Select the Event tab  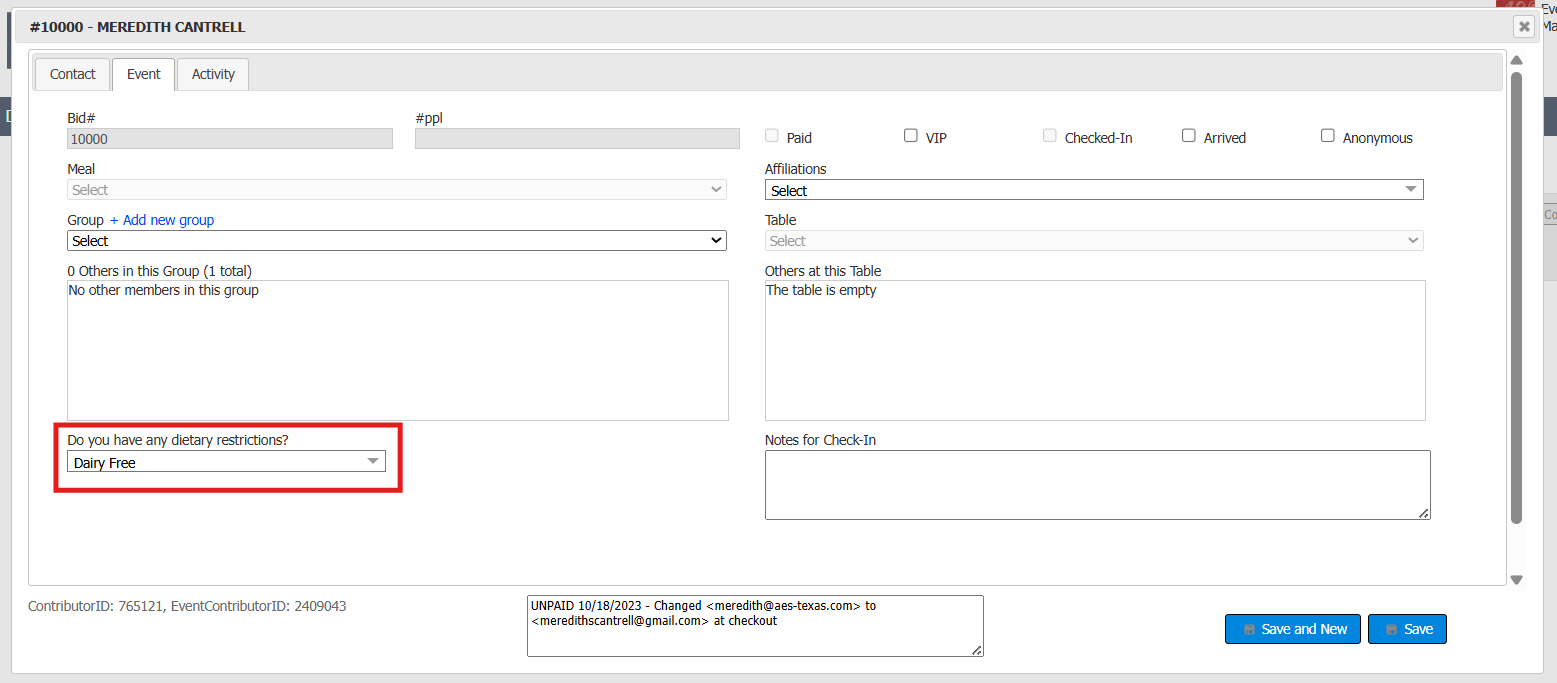143,74
